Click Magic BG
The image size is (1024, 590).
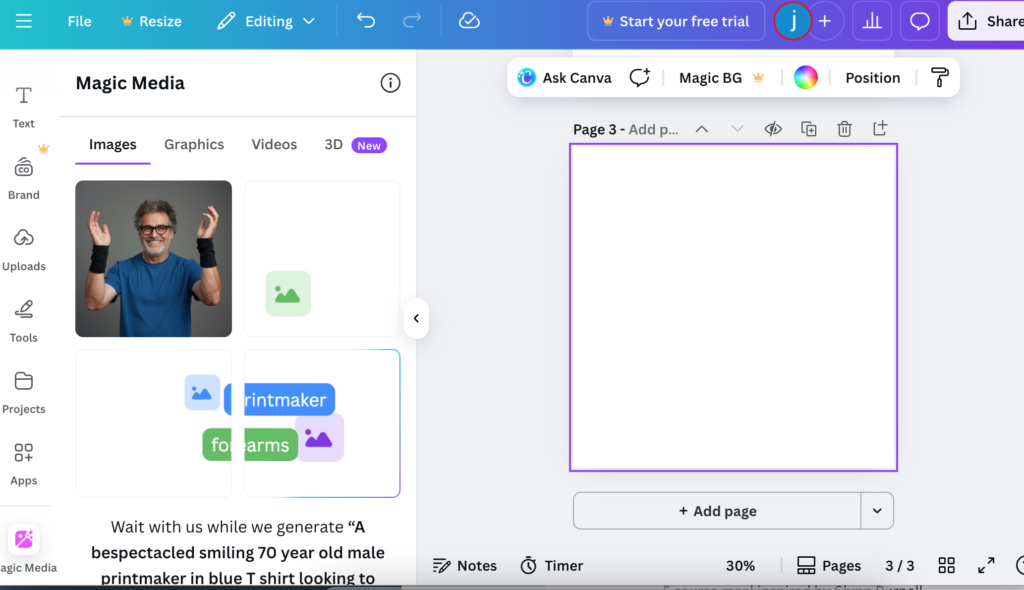point(721,78)
